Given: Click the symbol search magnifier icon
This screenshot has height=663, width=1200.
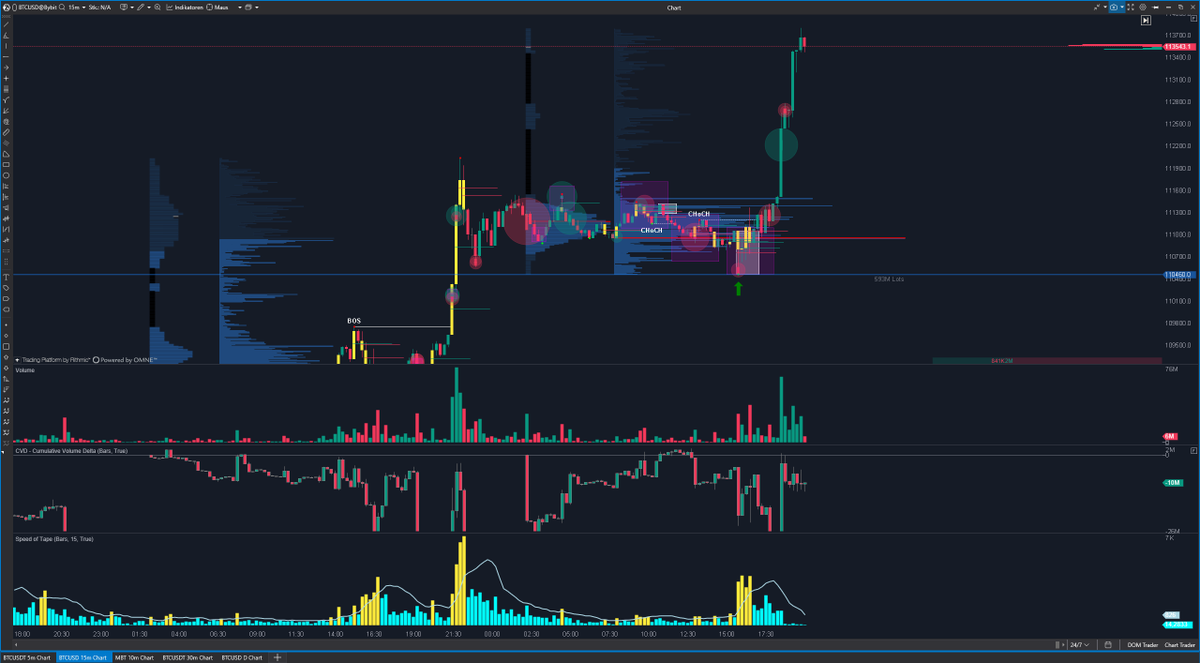Looking at the screenshot, I should [62, 8].
